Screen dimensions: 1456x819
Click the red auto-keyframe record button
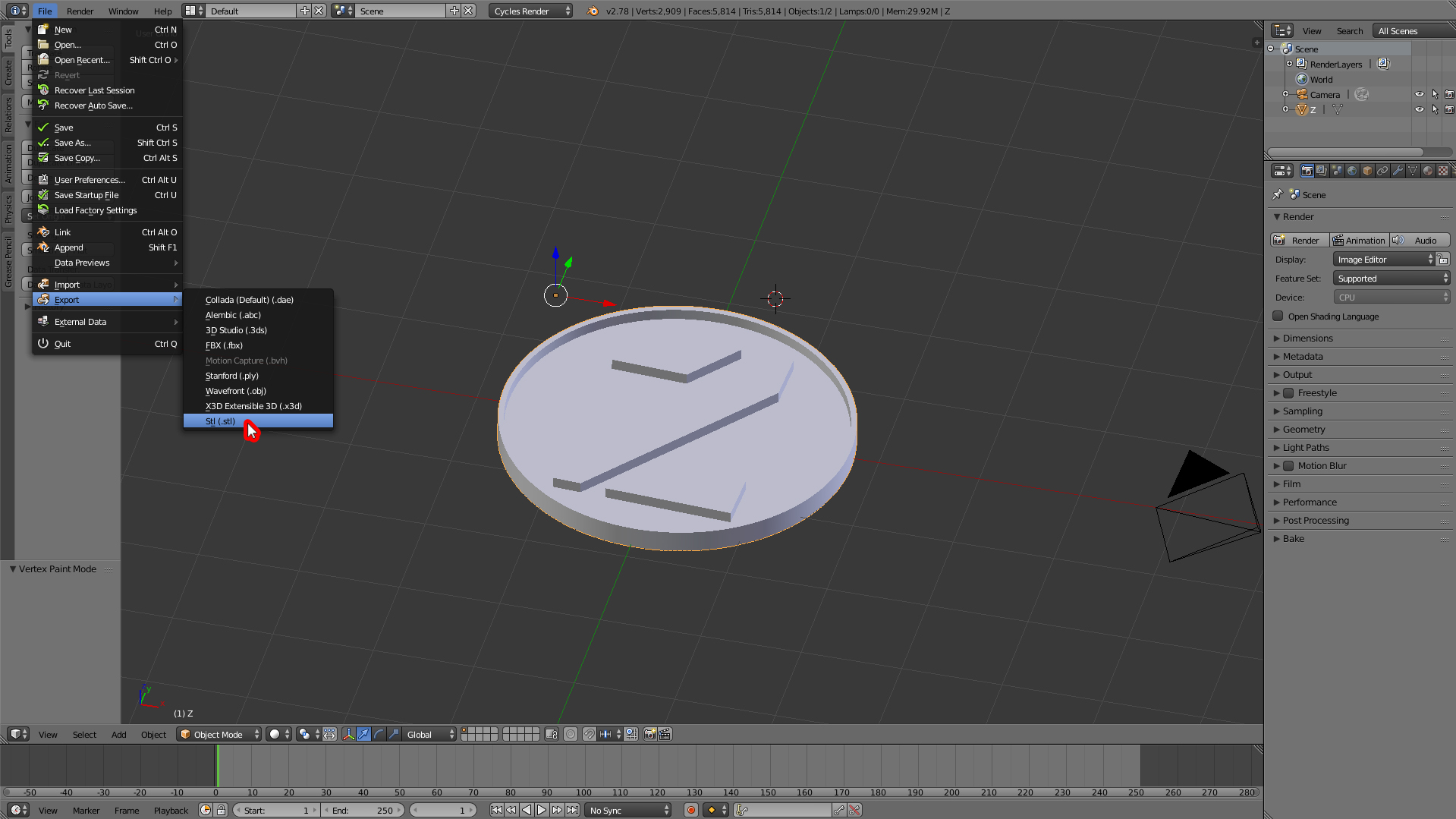coord(690,810)
